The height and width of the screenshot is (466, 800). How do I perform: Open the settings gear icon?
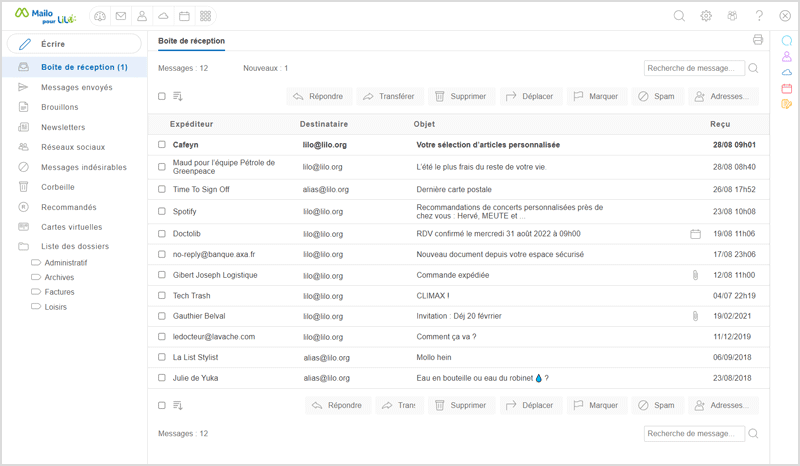(706, 16)
